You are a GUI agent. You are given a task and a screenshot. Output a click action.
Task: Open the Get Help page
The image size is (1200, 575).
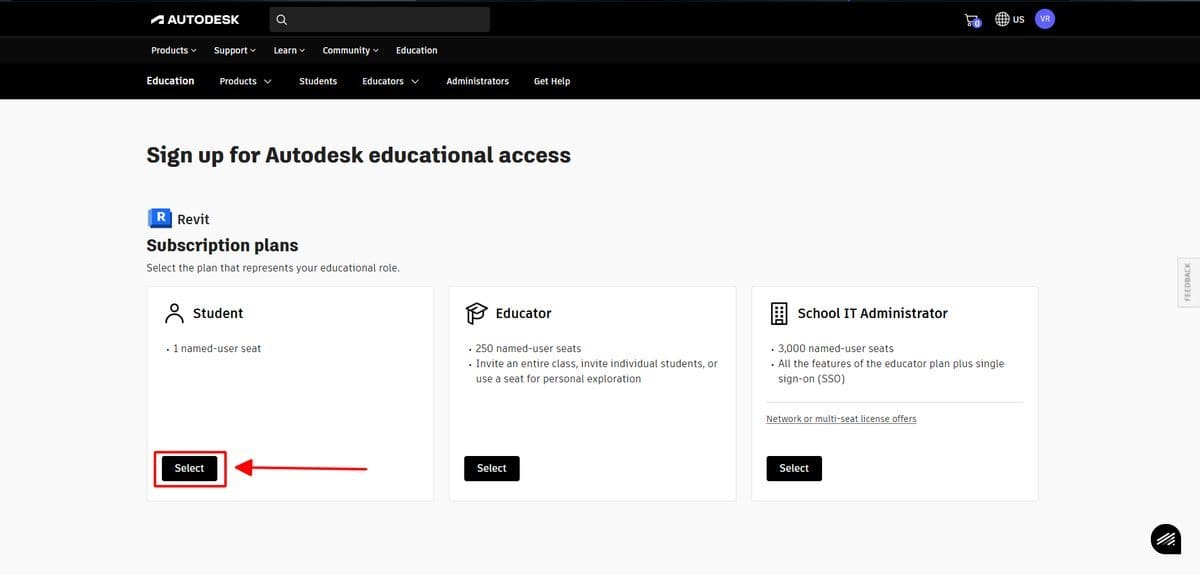552,81
